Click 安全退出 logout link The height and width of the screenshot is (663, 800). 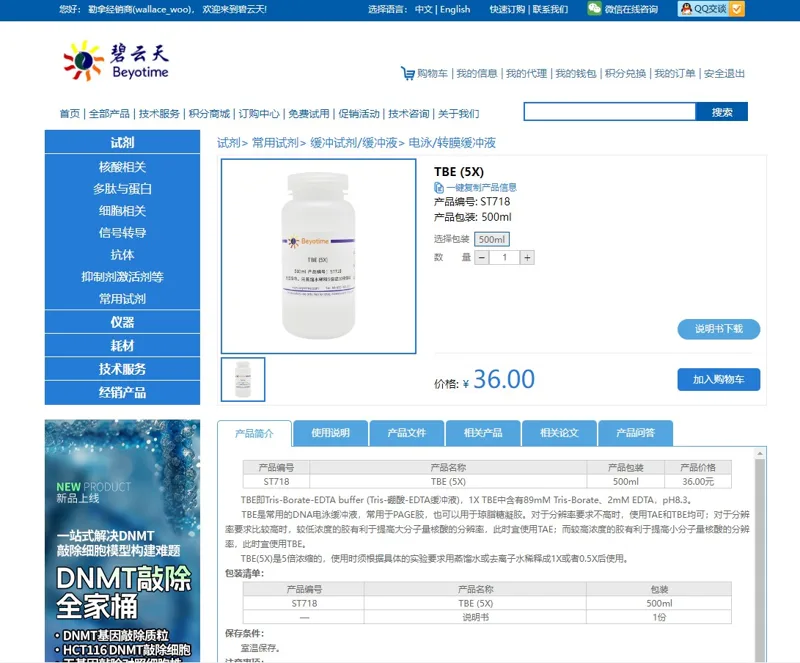point(724,73)
